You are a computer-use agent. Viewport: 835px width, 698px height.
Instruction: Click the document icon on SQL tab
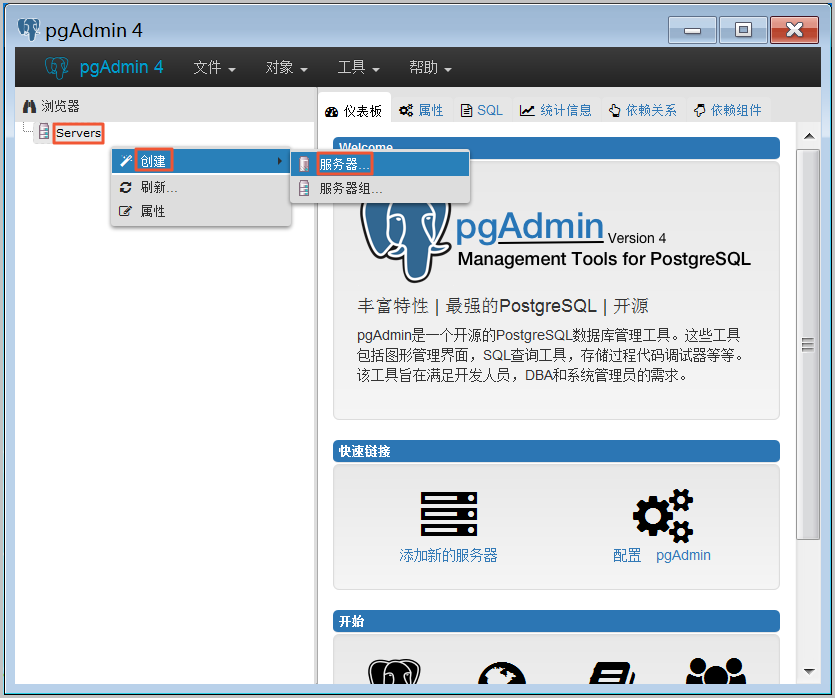[x=466, y=111]
